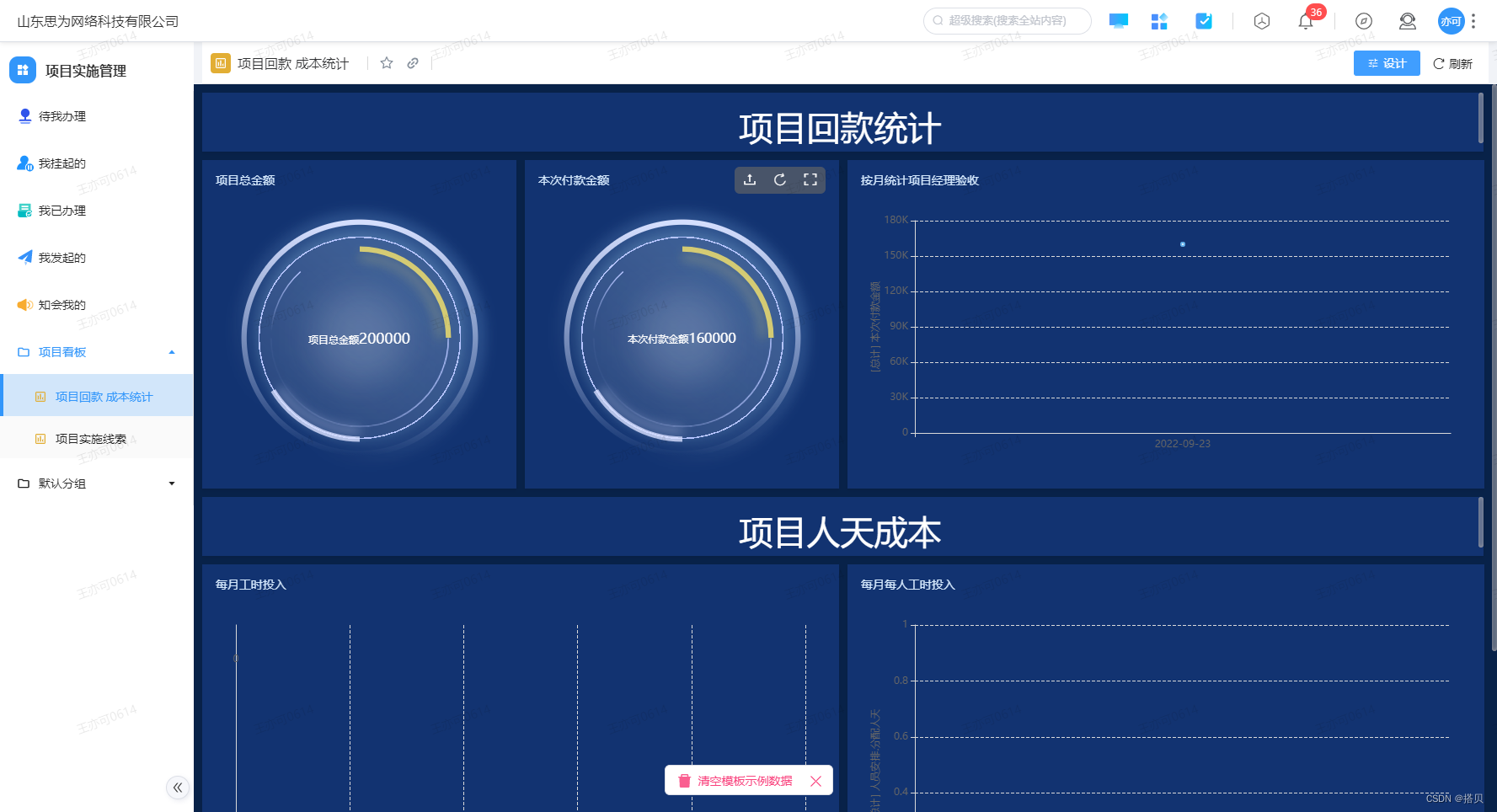Click the 设计 button

(x=1387, y=63)
